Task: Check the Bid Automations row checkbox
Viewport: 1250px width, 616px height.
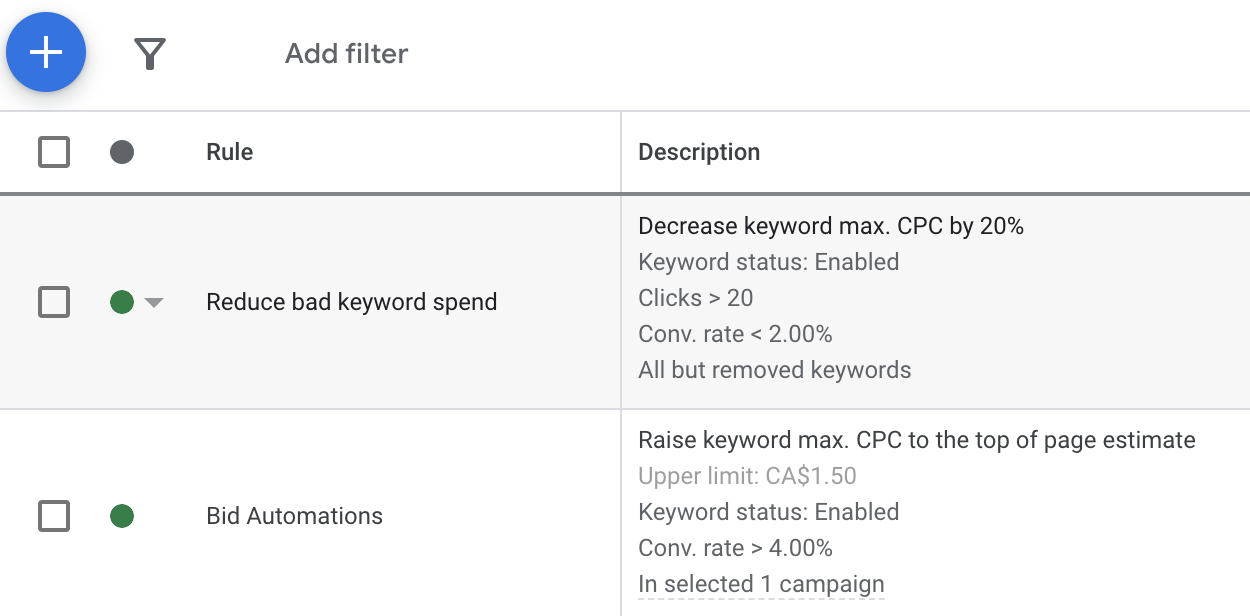Action: click(54, 516)
